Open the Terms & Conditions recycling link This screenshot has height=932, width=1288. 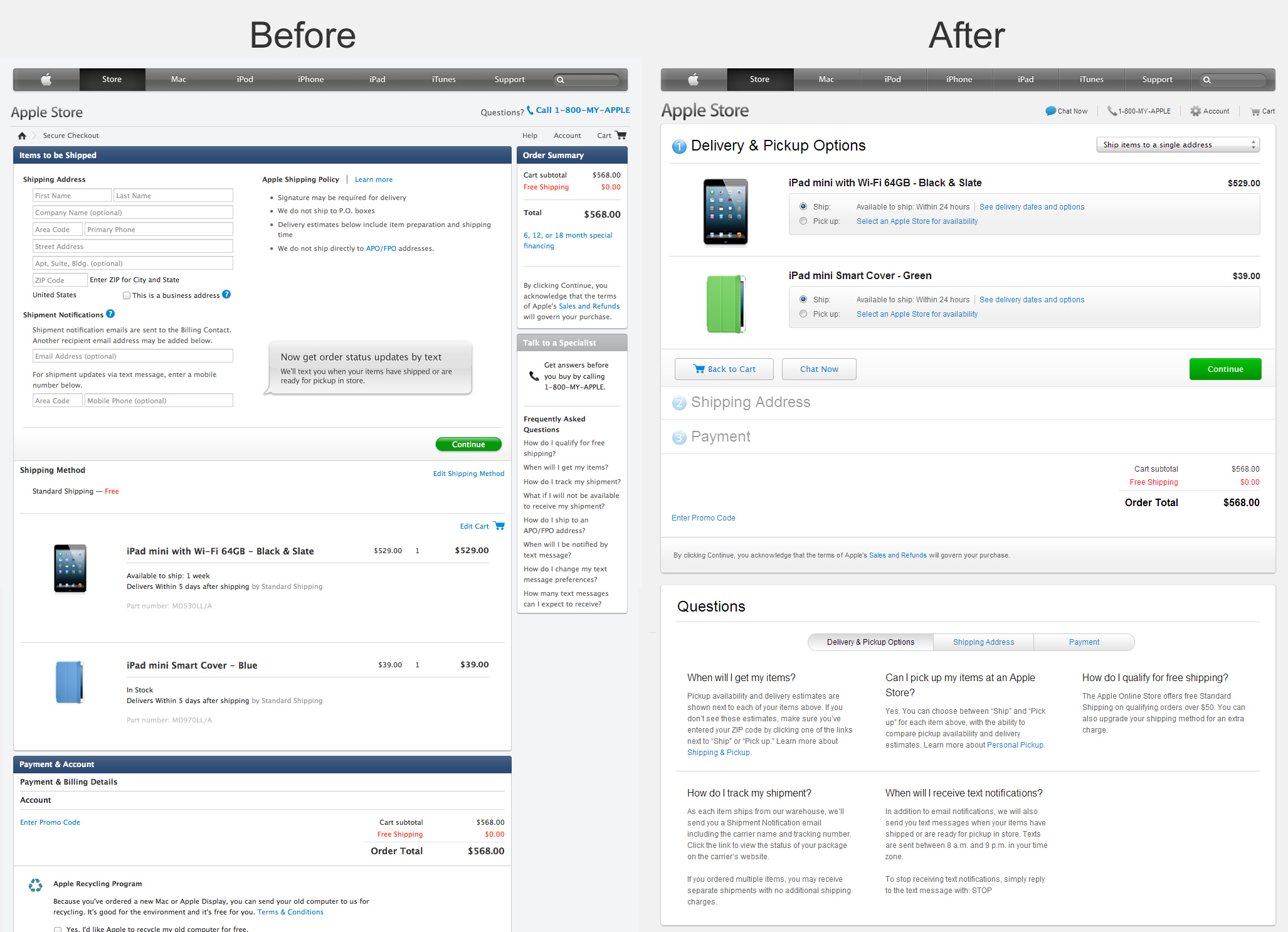[x=290, y=912]
